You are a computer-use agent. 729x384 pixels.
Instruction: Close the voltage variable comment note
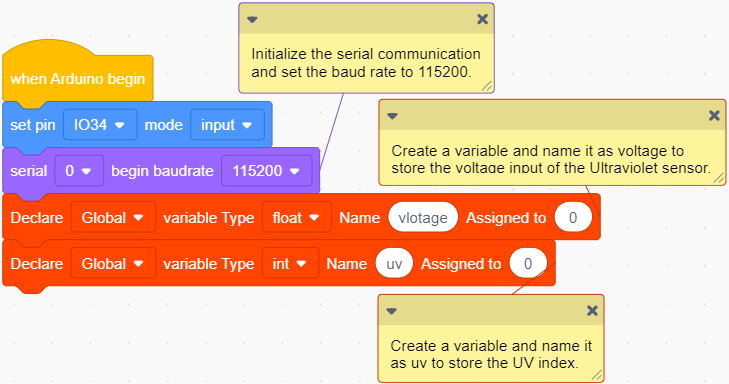point(714,115)
